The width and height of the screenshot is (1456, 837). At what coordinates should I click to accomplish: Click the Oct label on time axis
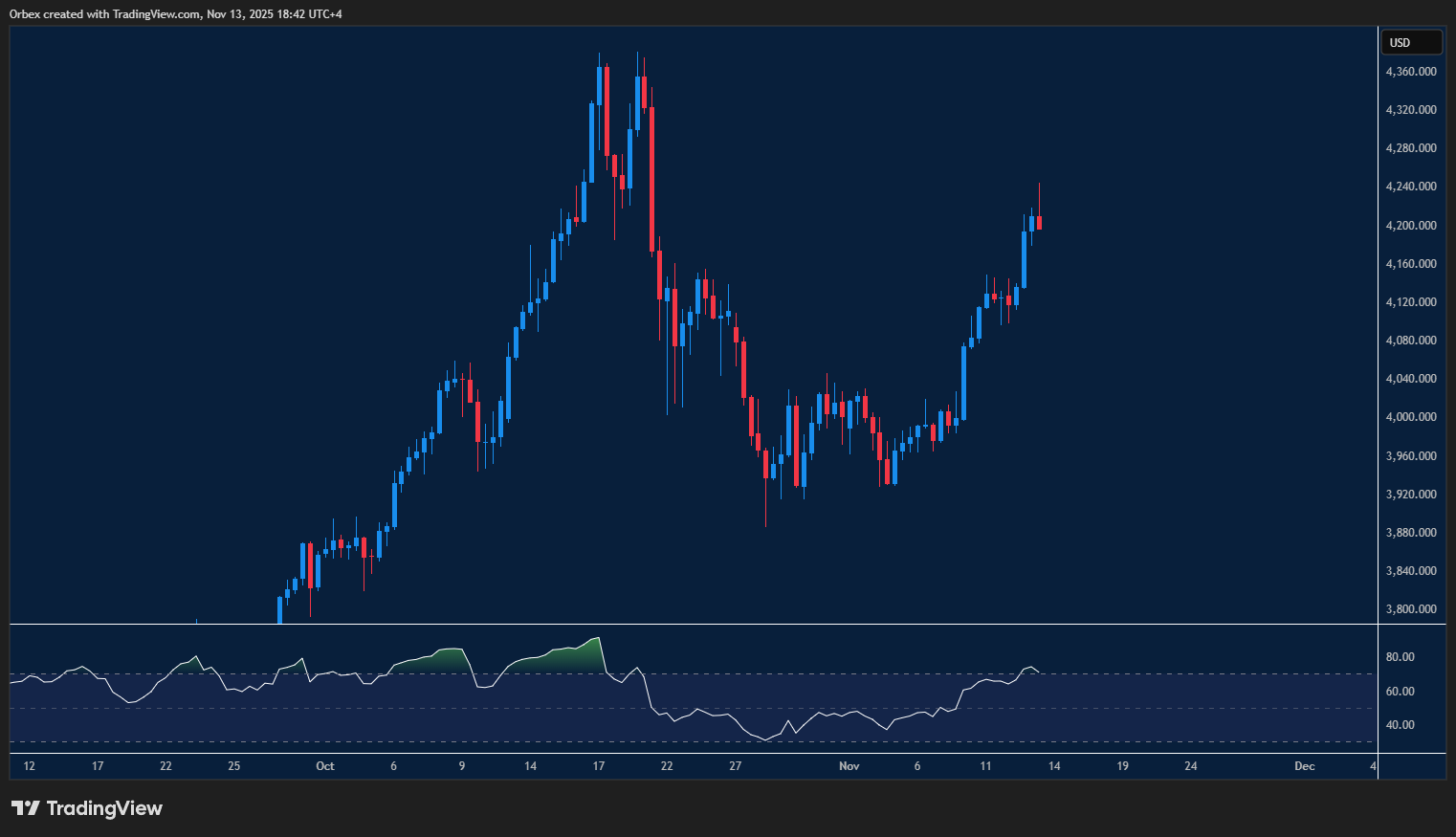[325, 766]
